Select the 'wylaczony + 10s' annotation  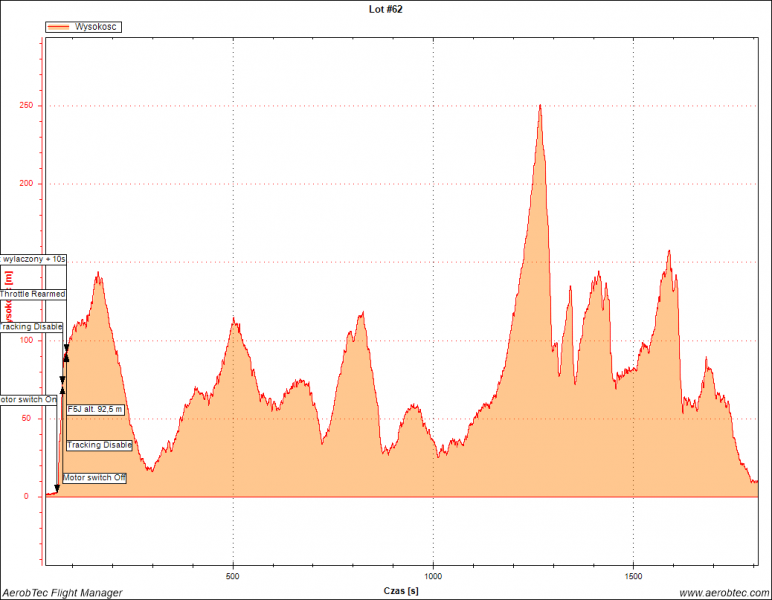tap(33, 258)
